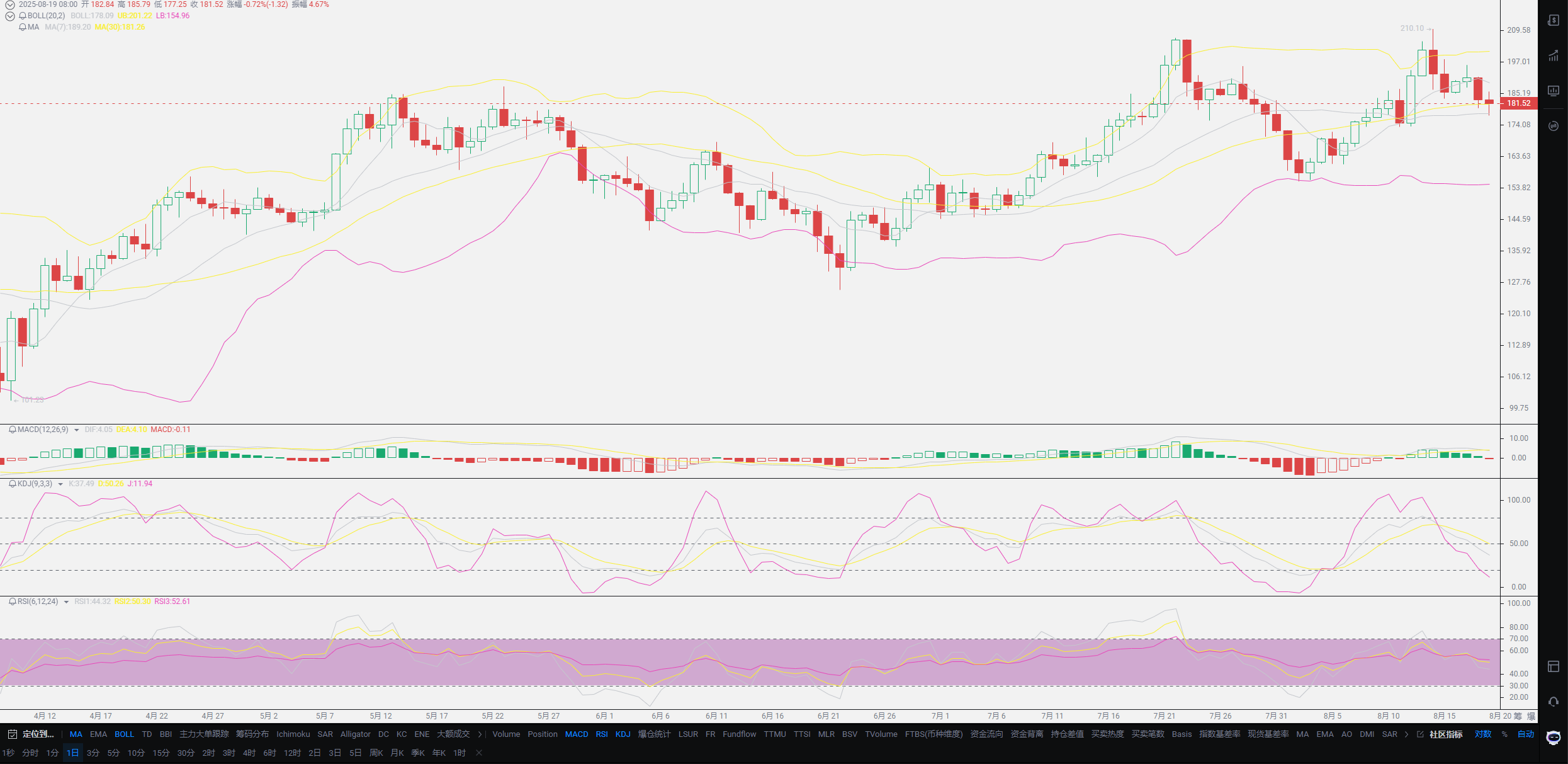The image size is (1568, 764).
Task: Switch to 周K timeframe tab
Action: coord(376,753)
